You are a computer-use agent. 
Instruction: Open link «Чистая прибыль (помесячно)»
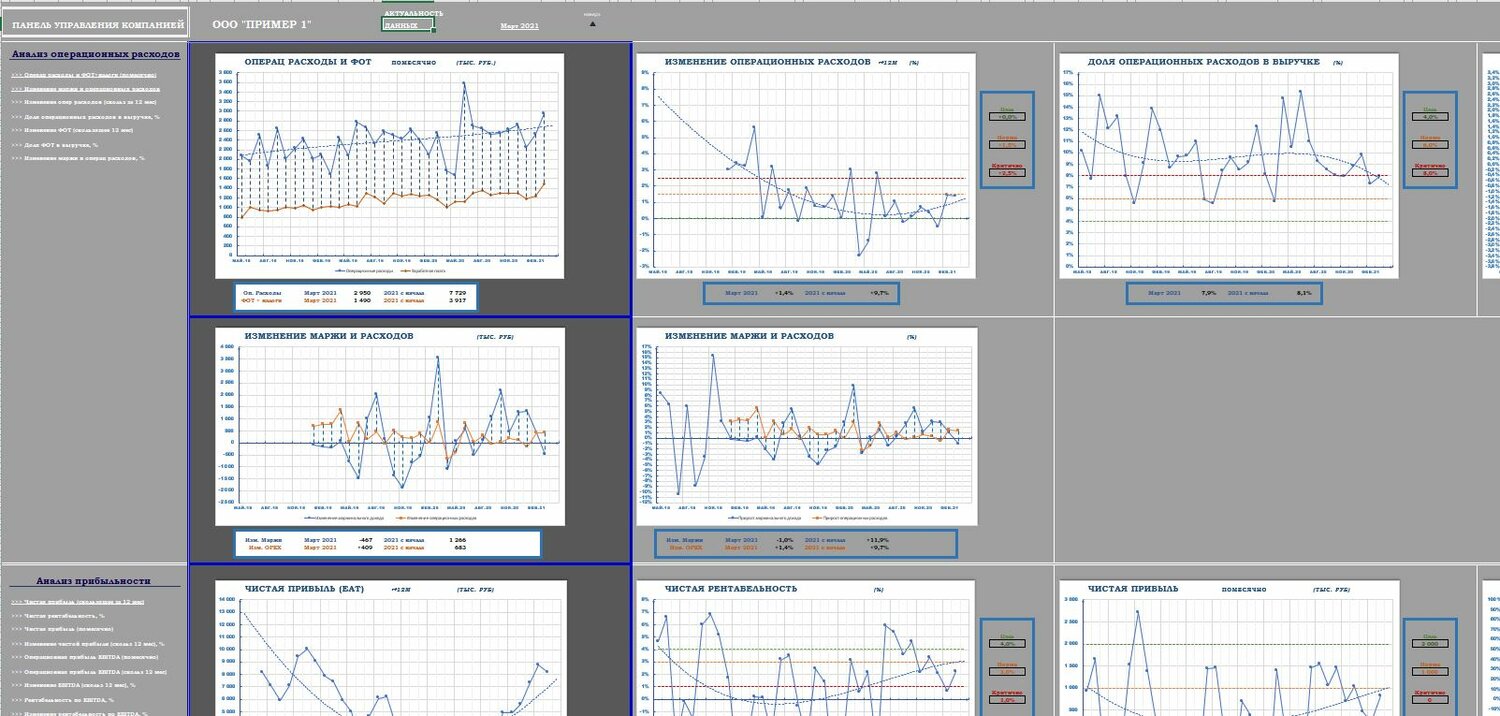pyautogui.click(x=64, y=629)
